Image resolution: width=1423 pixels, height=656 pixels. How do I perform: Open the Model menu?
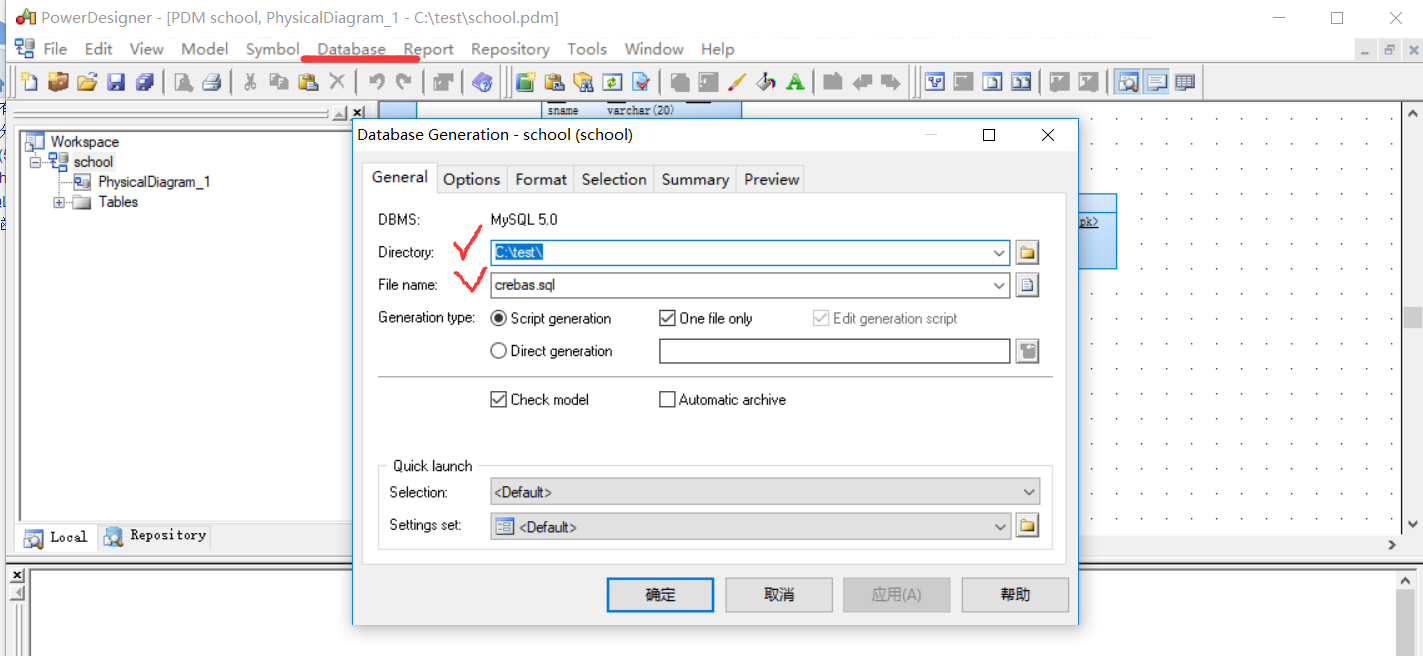[x=205, y=49]
